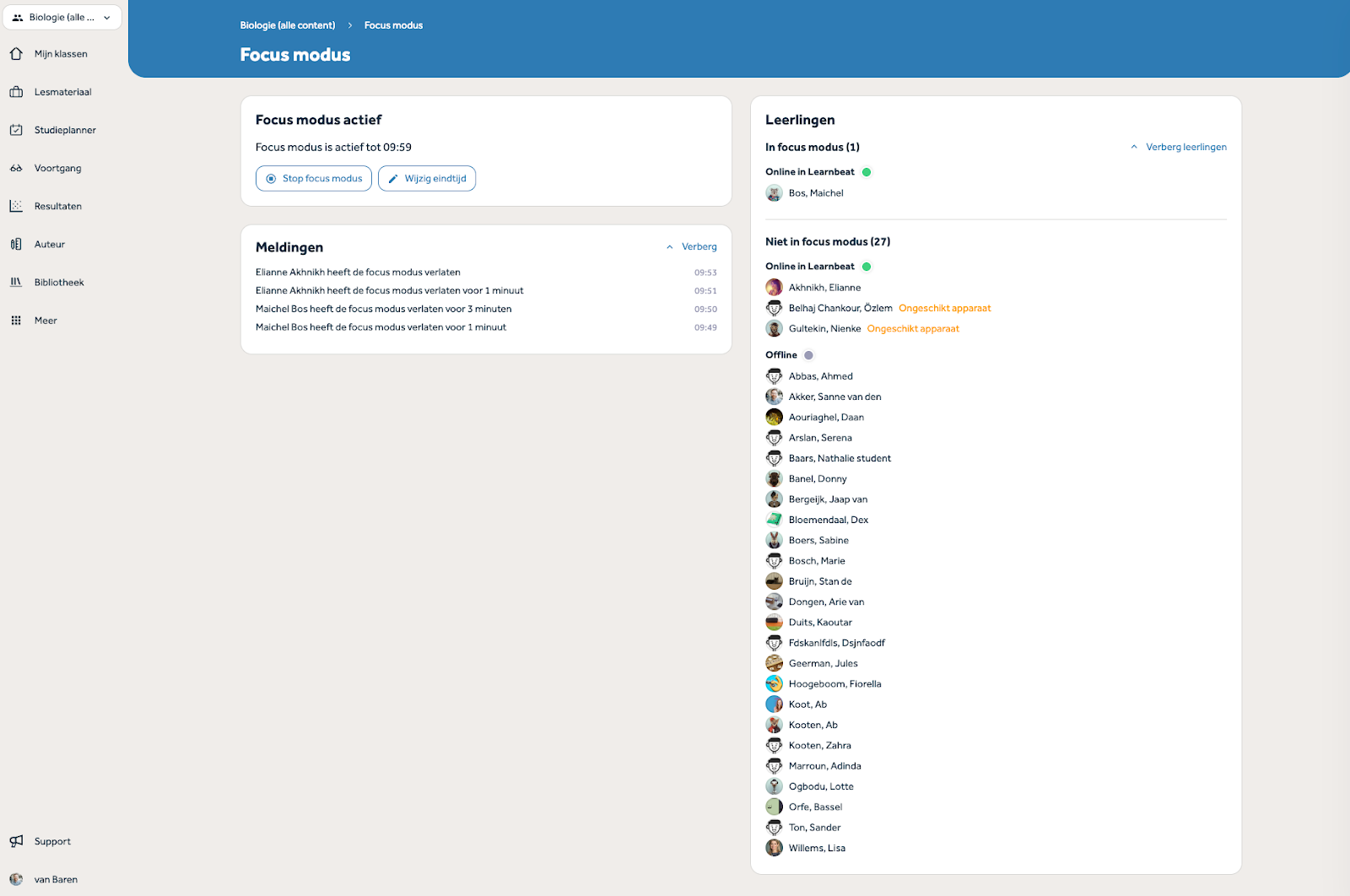Screen dimensions: 1350x896
Task: Click the group icon in class selector
Action: [18, 17]
